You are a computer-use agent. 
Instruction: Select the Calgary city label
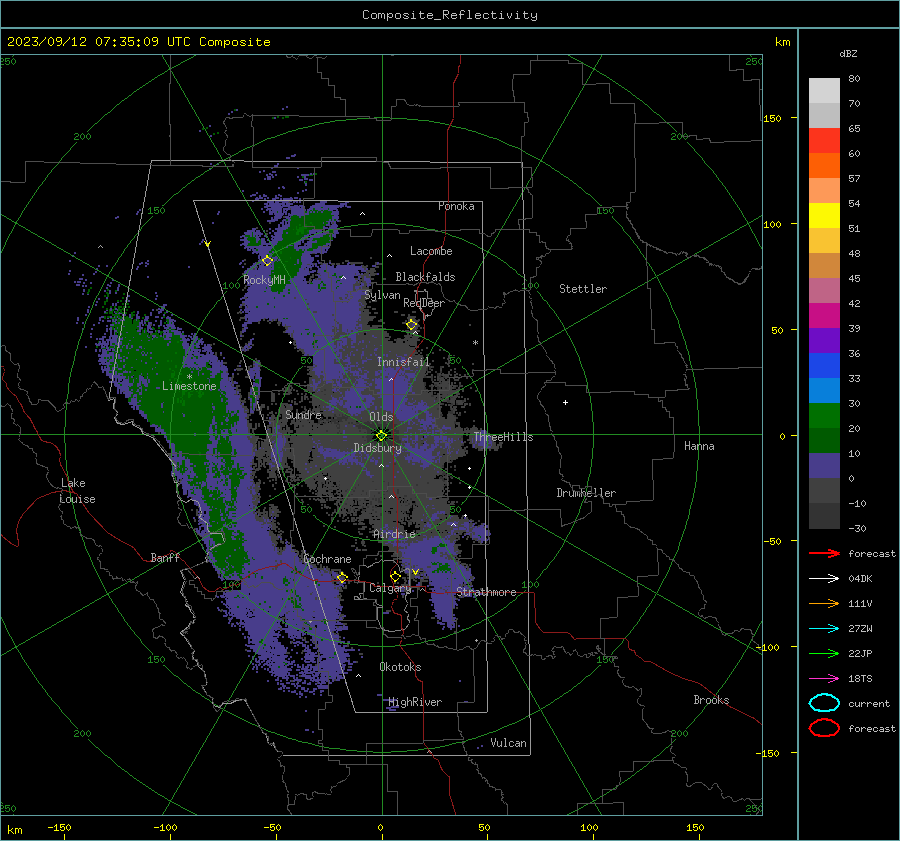coord(390,588)
